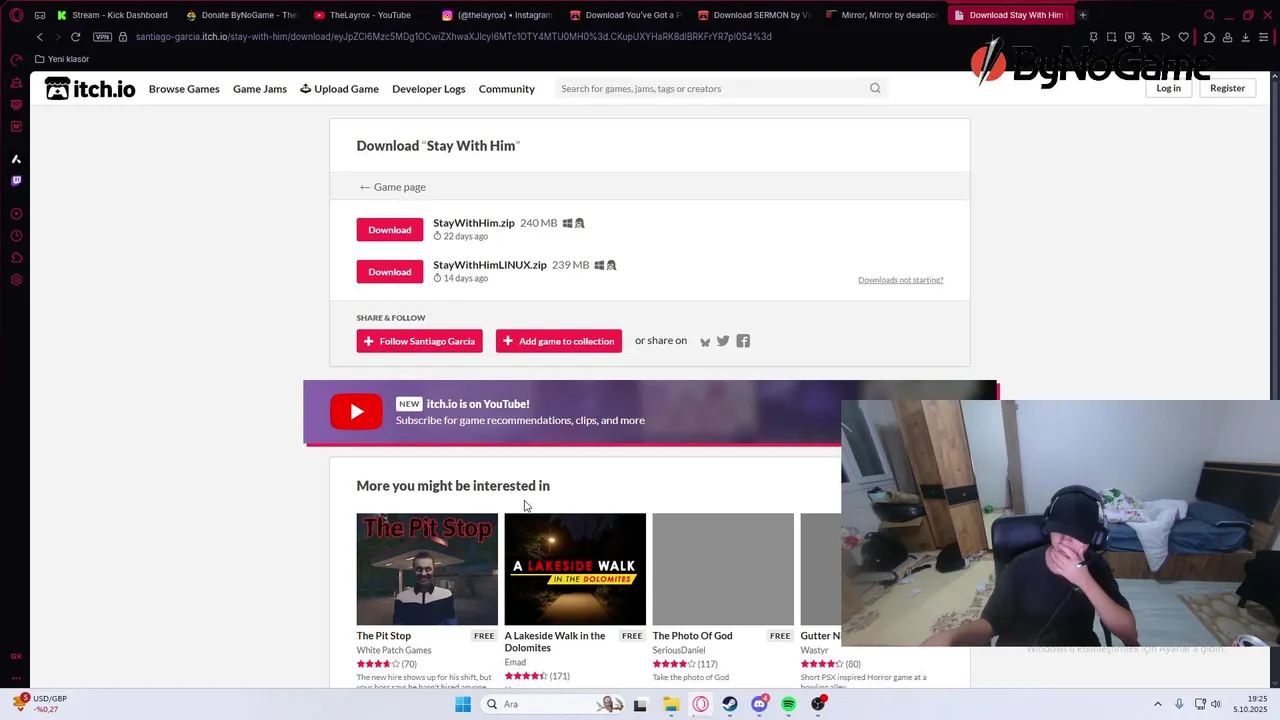Reload the page with browser refresh icon
This screenshot has height=720, width=1280.
pos(75,37)
